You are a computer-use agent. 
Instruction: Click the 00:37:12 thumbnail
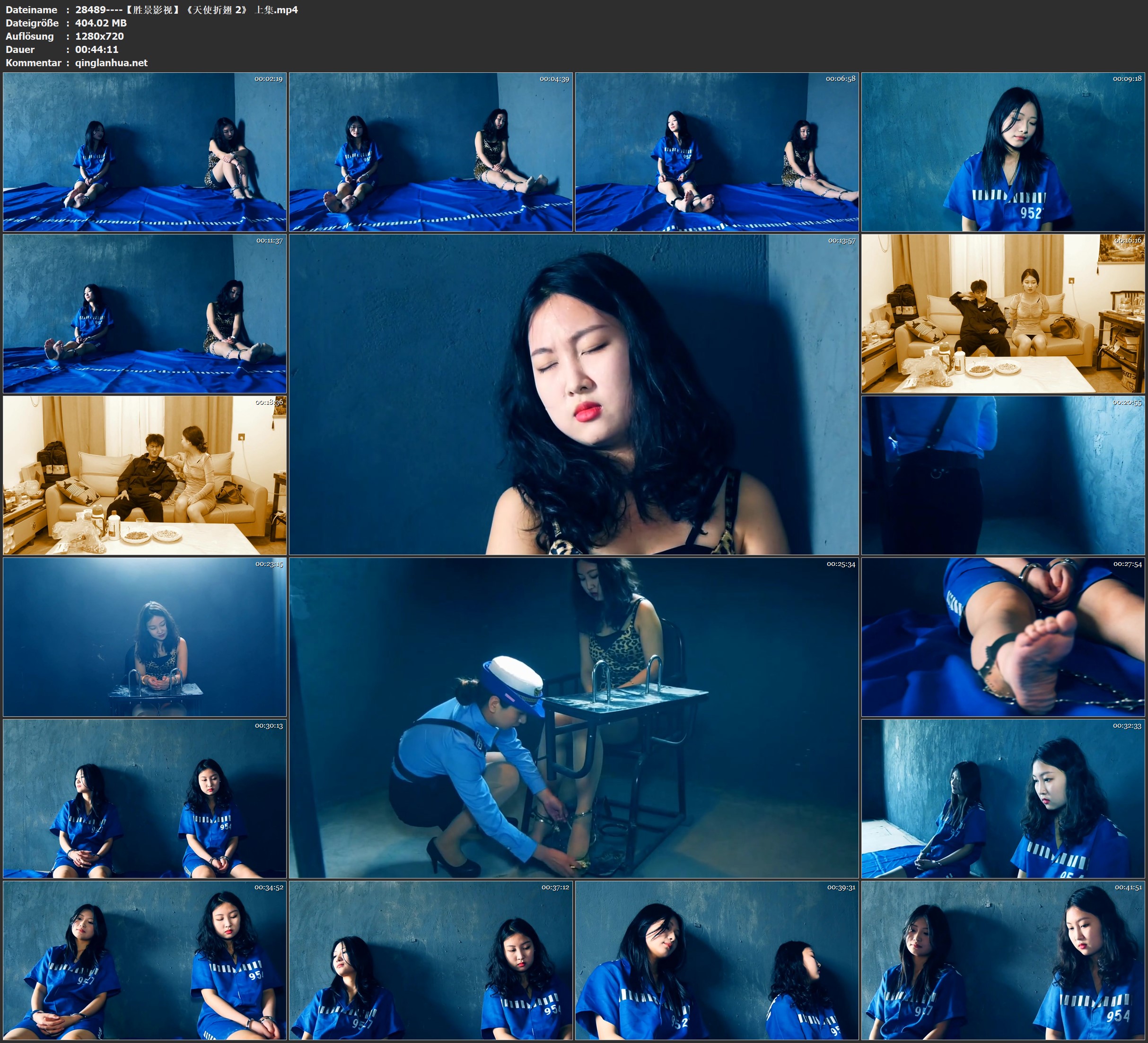click(x=430, y=960)
